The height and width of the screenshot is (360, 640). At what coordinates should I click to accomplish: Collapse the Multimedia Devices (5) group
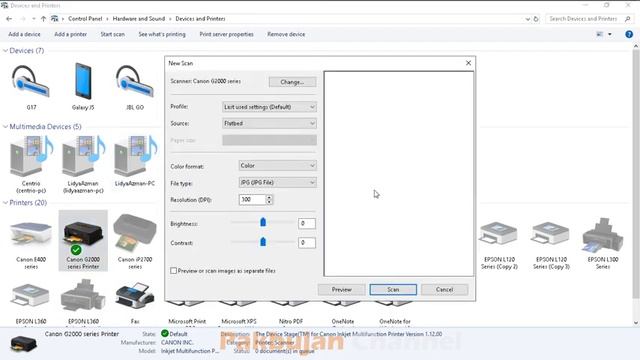5,127
